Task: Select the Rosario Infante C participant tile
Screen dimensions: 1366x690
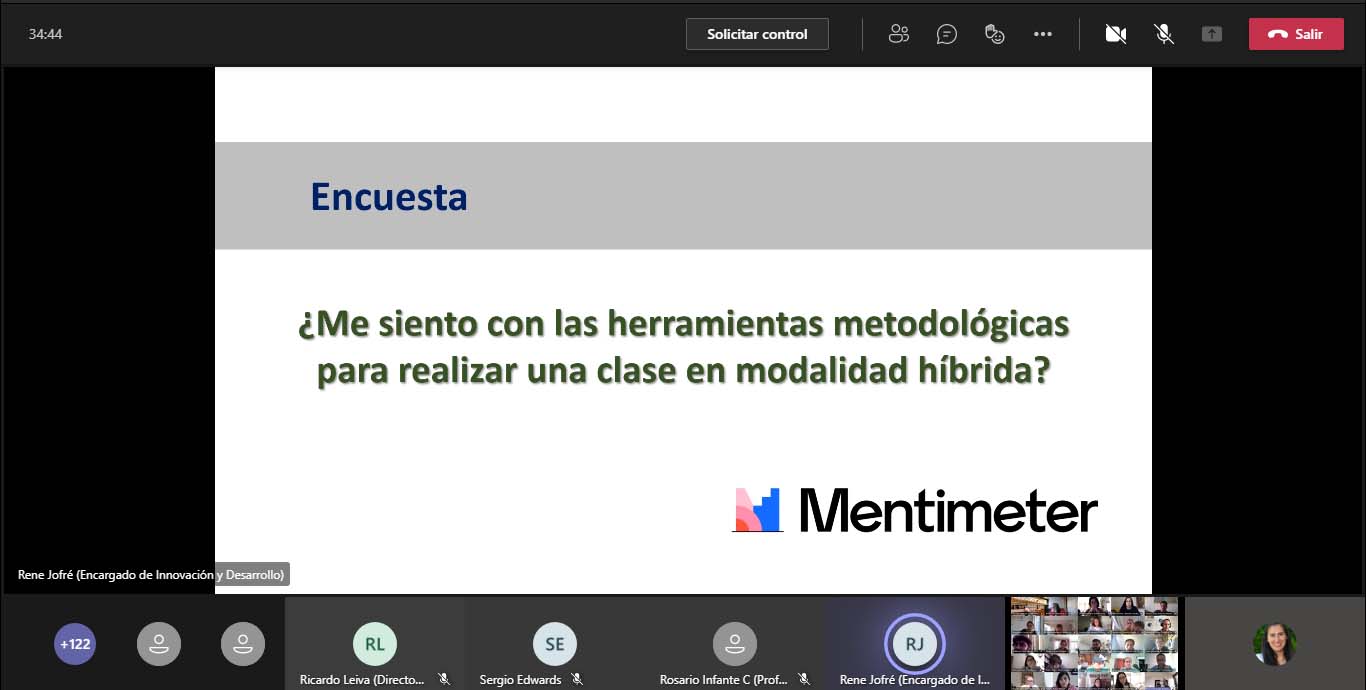Action: tap(735, 644)
